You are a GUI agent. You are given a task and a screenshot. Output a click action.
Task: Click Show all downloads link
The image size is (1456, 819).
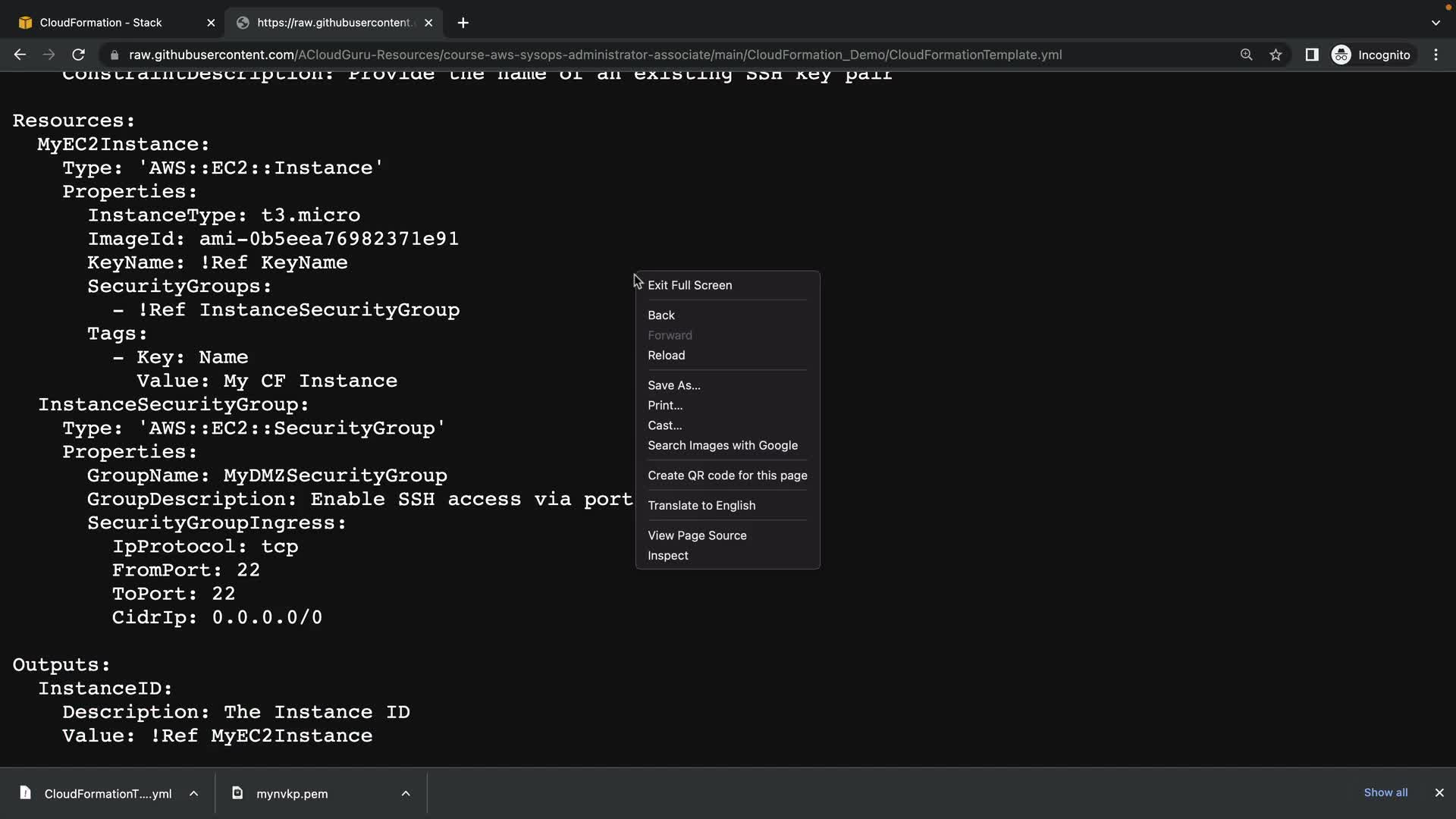pos(1385,792)
